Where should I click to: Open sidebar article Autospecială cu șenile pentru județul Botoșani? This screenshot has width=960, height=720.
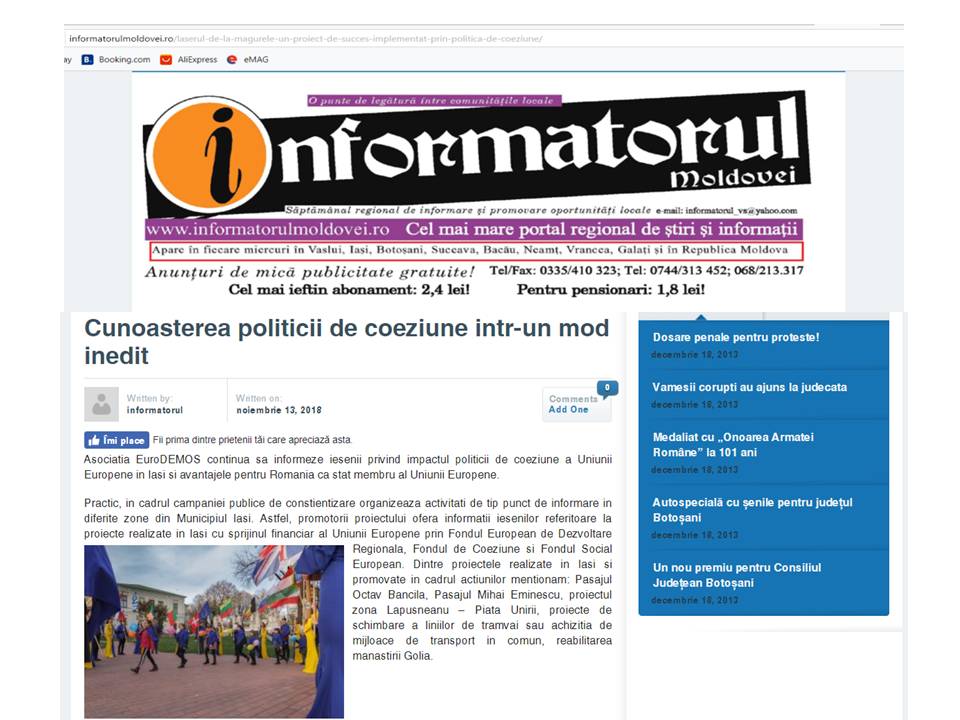click(x=752, y=510)
